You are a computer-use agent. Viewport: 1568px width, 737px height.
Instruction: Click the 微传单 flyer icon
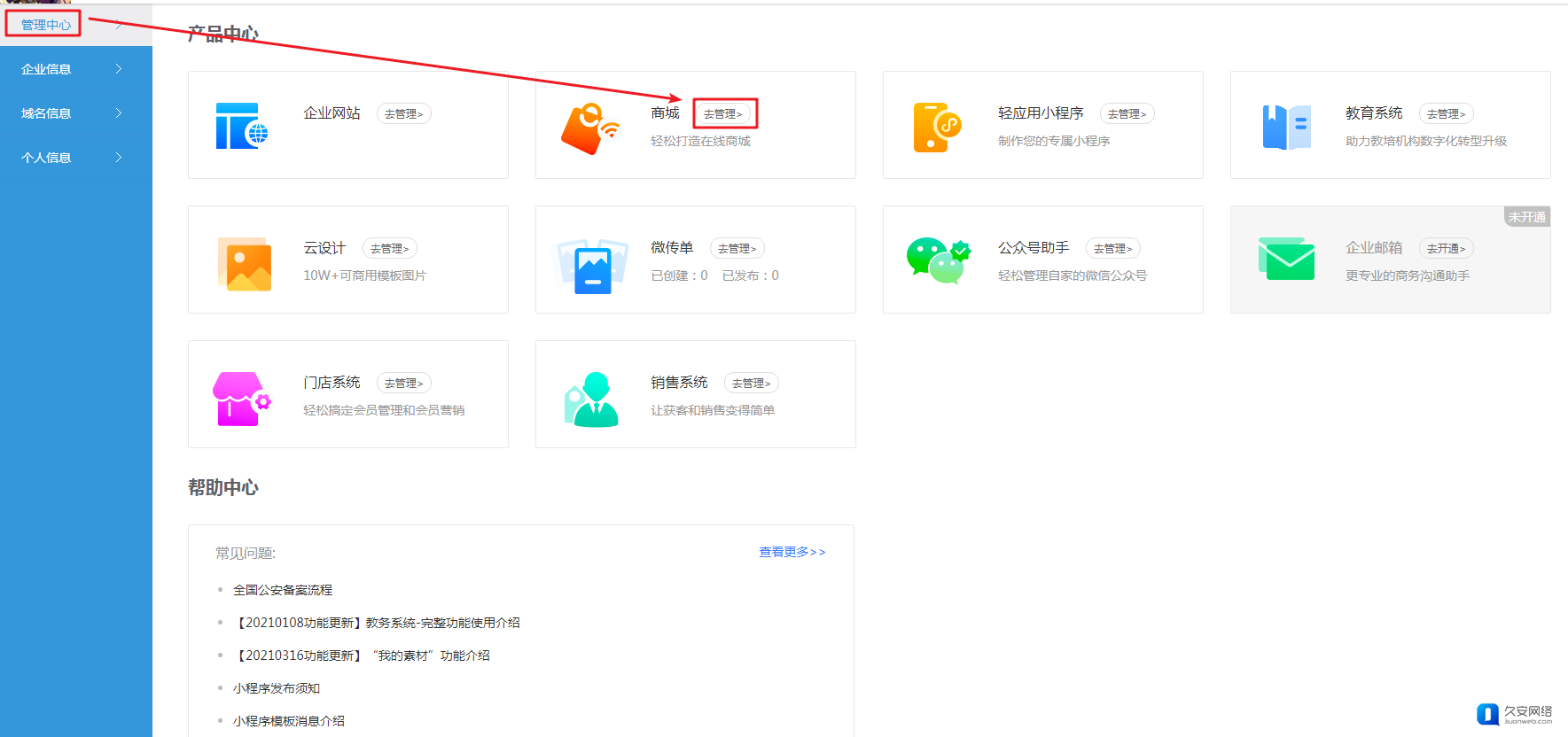tap(592, 266)
